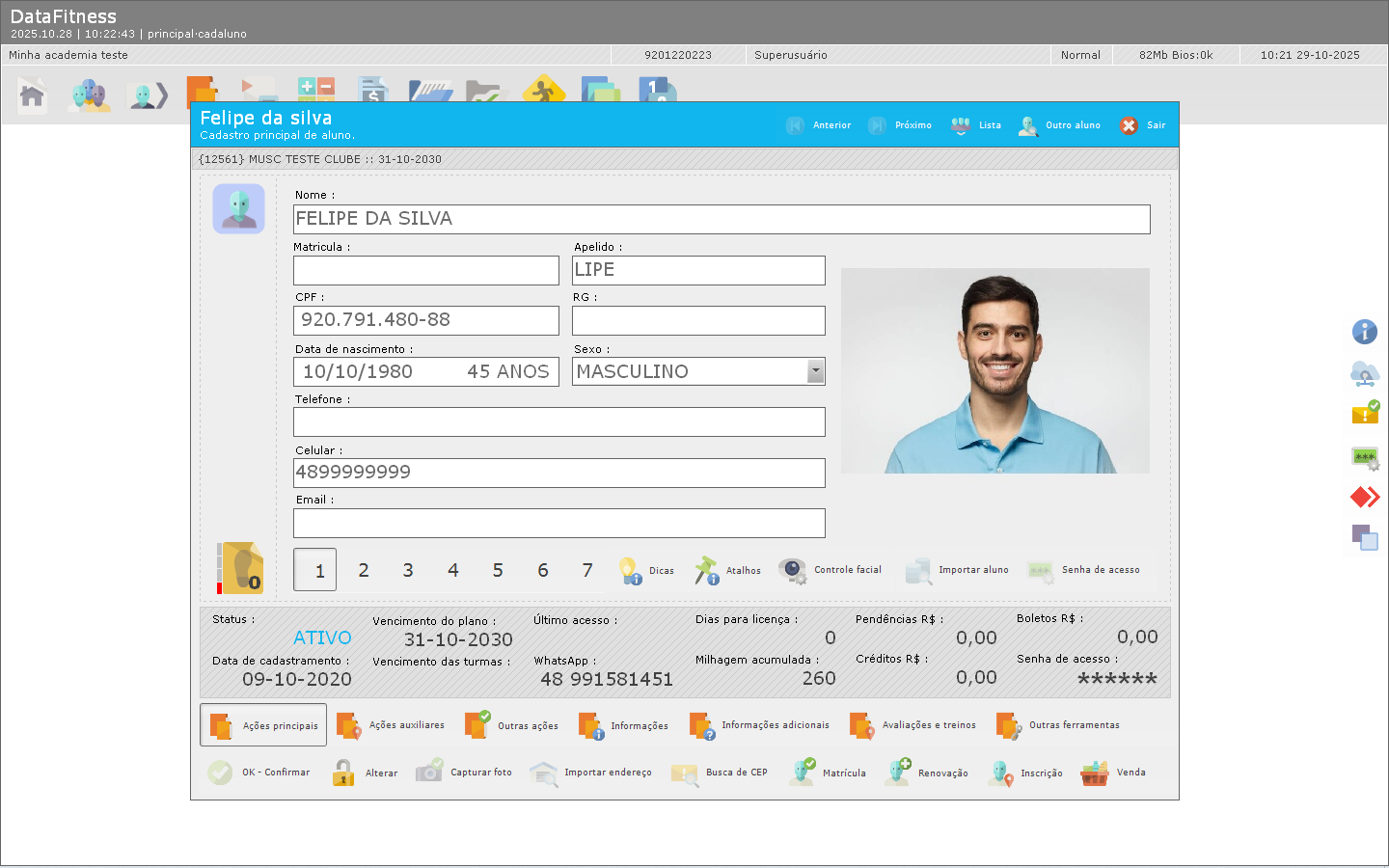
Task: Click the Home icon in top toolbar
Action: (x=32, y=95)
